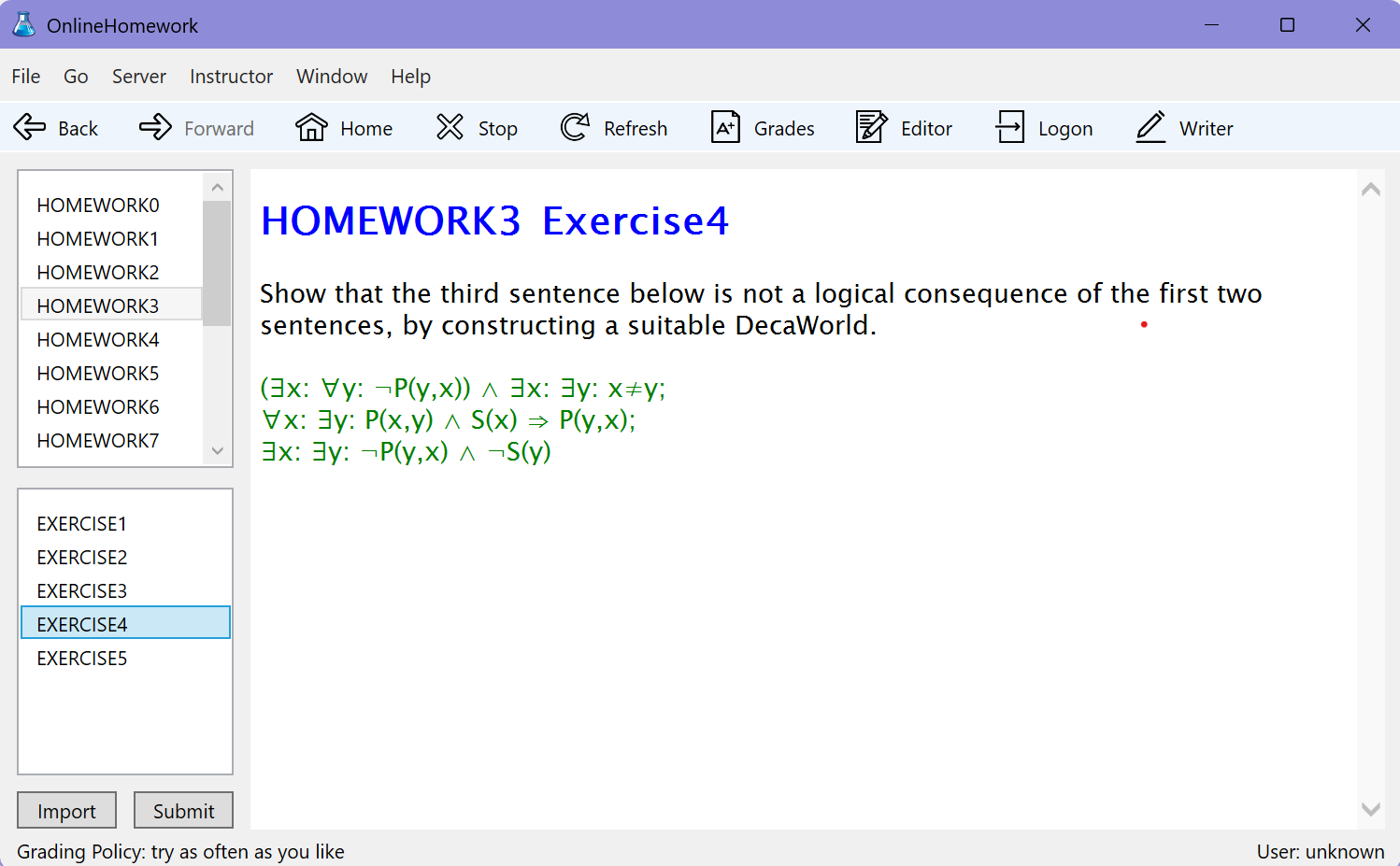Viewport: 1400px width, 866px height.
Task: Select EXERCISE2 in the exercise list
Action: (x=82, y=558)
